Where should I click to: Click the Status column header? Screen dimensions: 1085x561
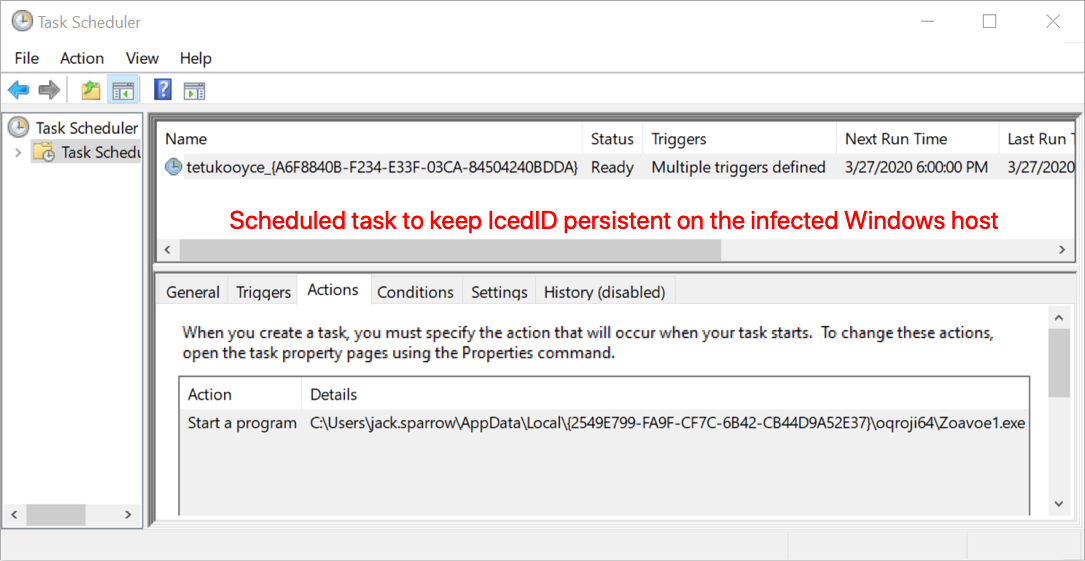[612, 139]
